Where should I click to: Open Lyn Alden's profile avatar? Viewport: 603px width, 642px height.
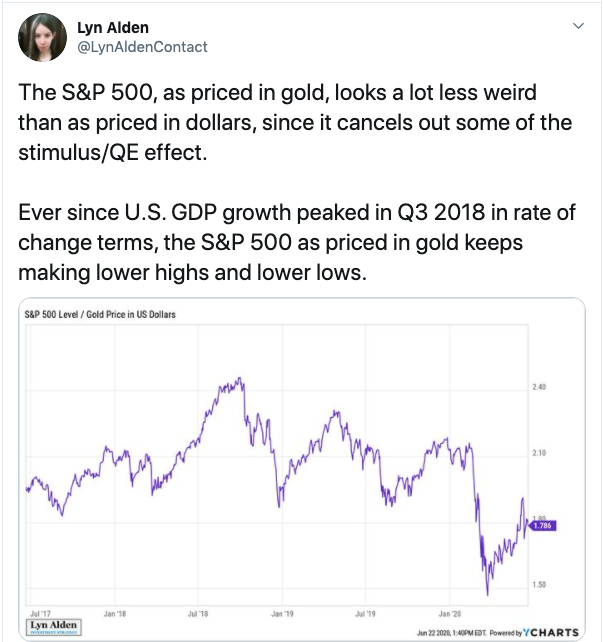tap(41, 37)
